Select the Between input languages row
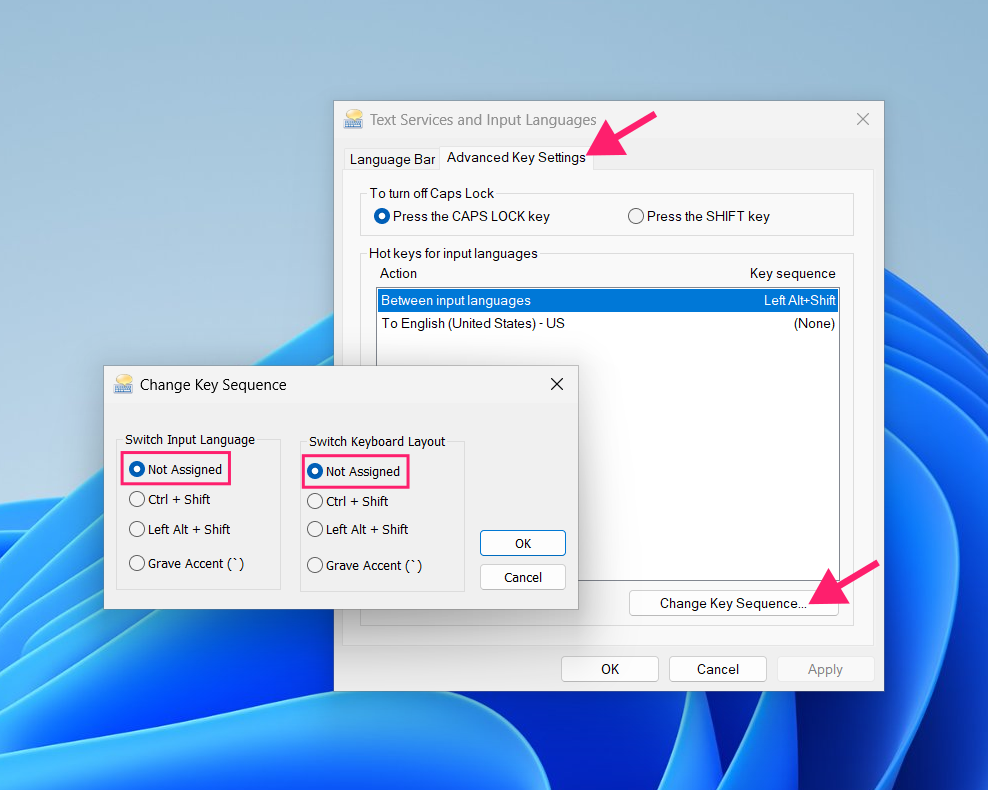Viewport: 988px width, 790px height. pyautogui.click(x=608, y=301)
